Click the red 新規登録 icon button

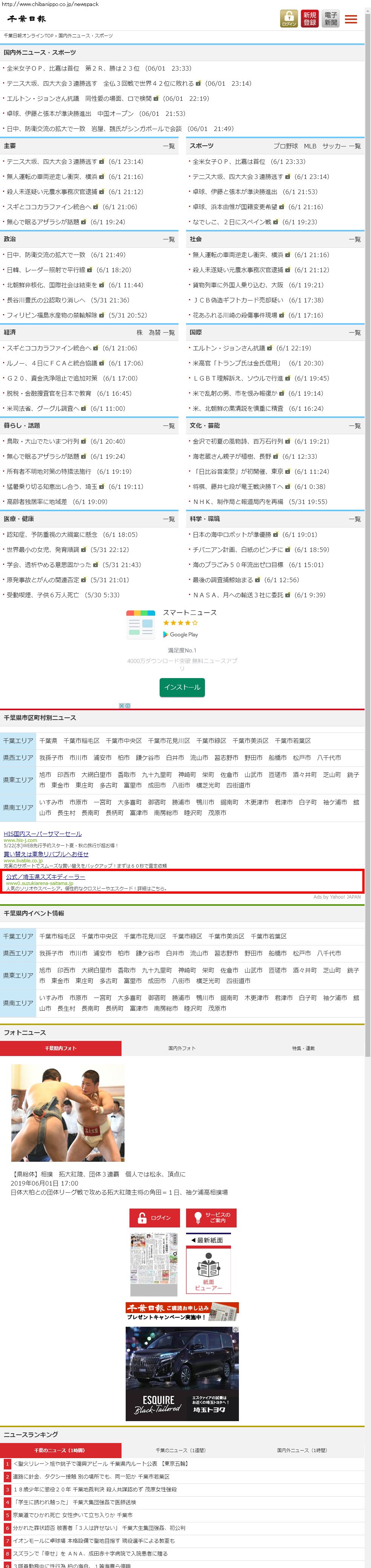(309, 18)
